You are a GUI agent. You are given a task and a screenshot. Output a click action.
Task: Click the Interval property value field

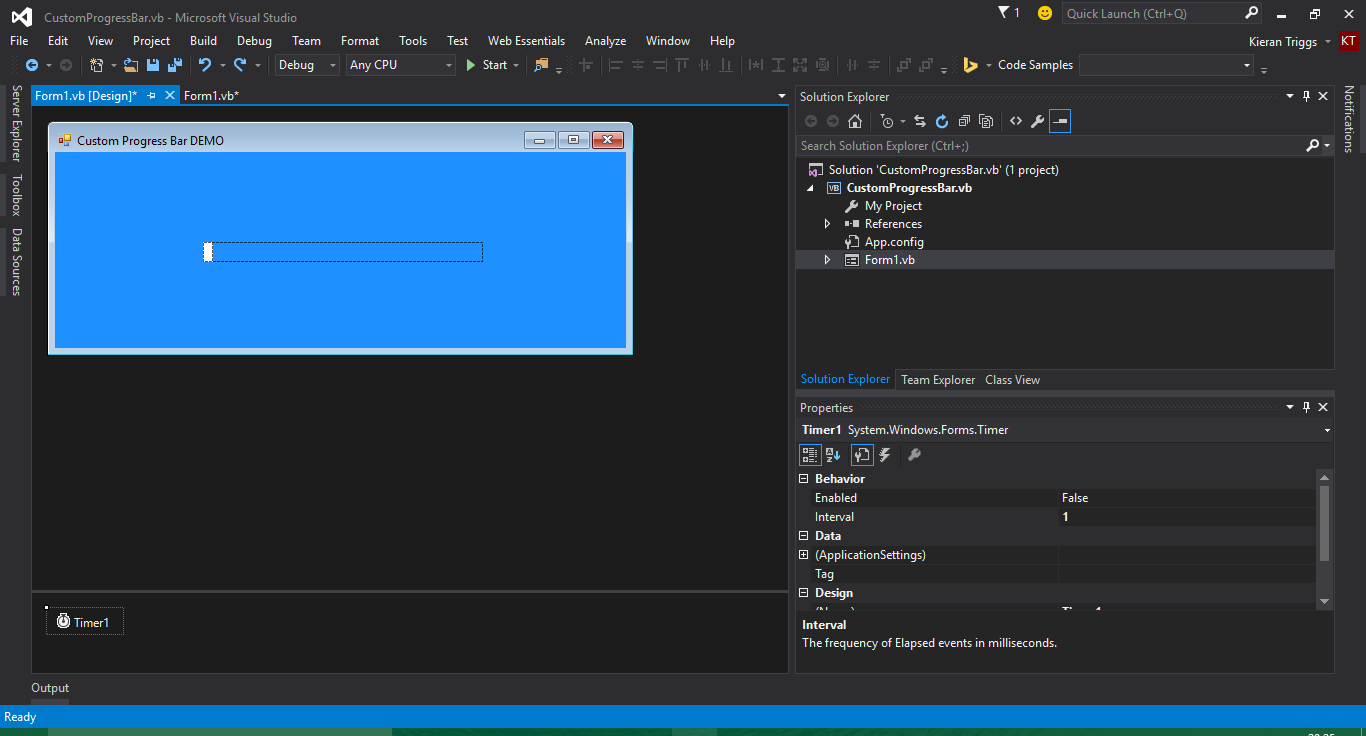[1187, 517]
